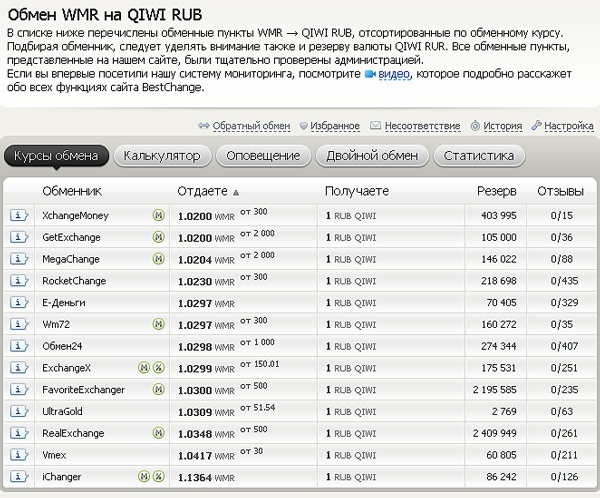Click reviews count 0/407 for Обмен24
The height and width of the screenshot is (498, 600).
[564, 346]
